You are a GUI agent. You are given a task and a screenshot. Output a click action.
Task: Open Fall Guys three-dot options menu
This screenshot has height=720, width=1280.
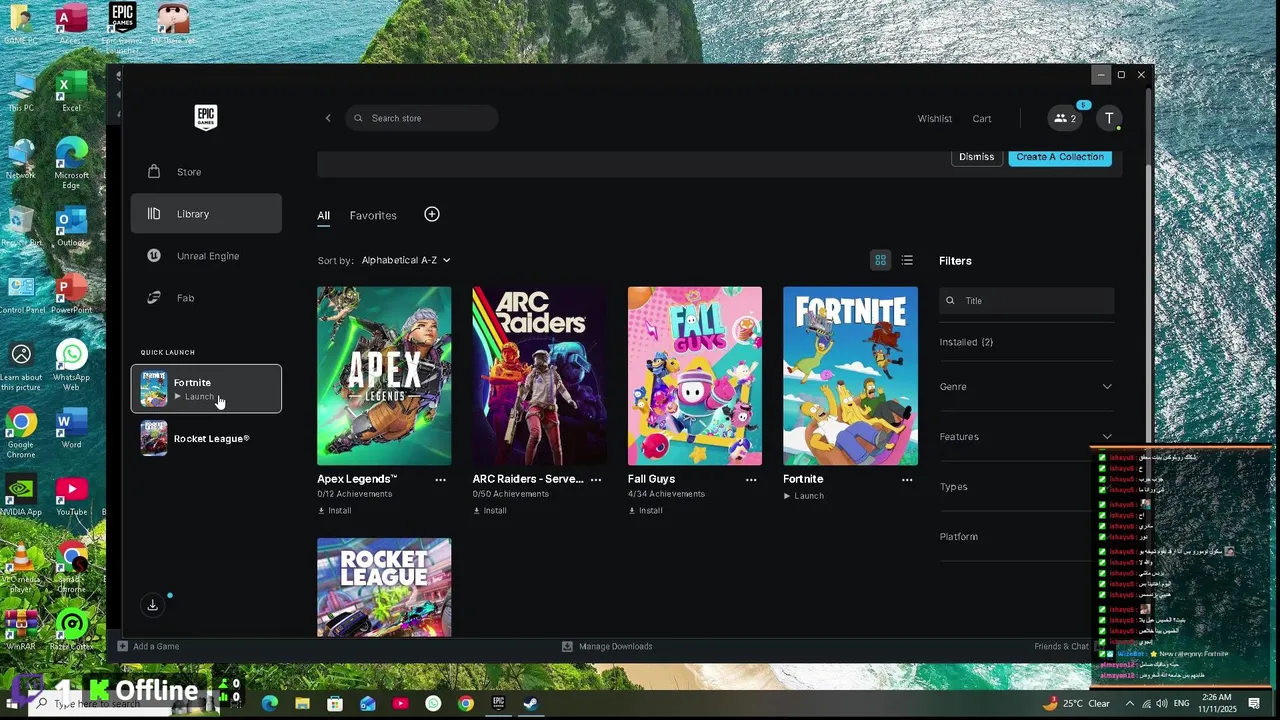click(751, 480)
